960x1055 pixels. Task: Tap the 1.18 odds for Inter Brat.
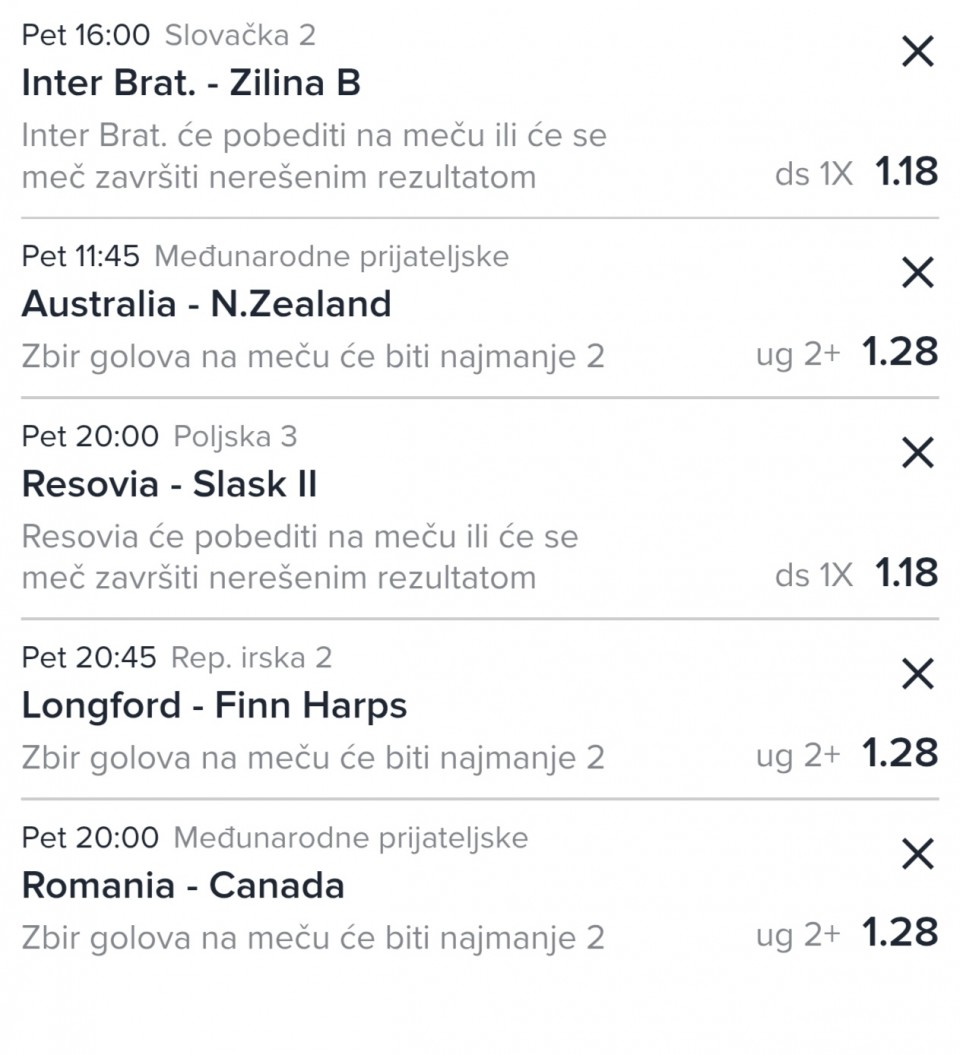(906, 172)
